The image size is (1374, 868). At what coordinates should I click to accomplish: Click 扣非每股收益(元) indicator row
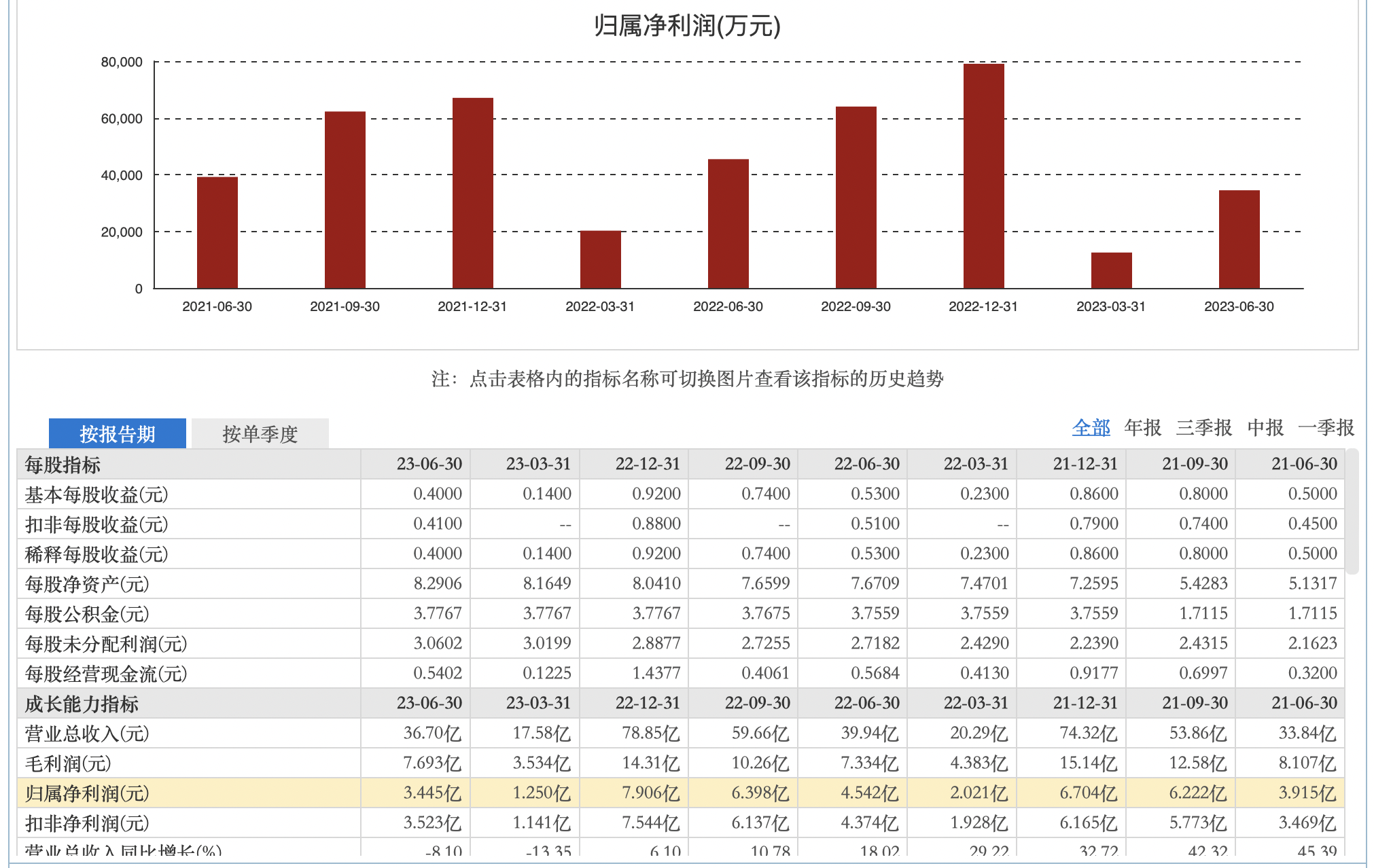point(96,524)
